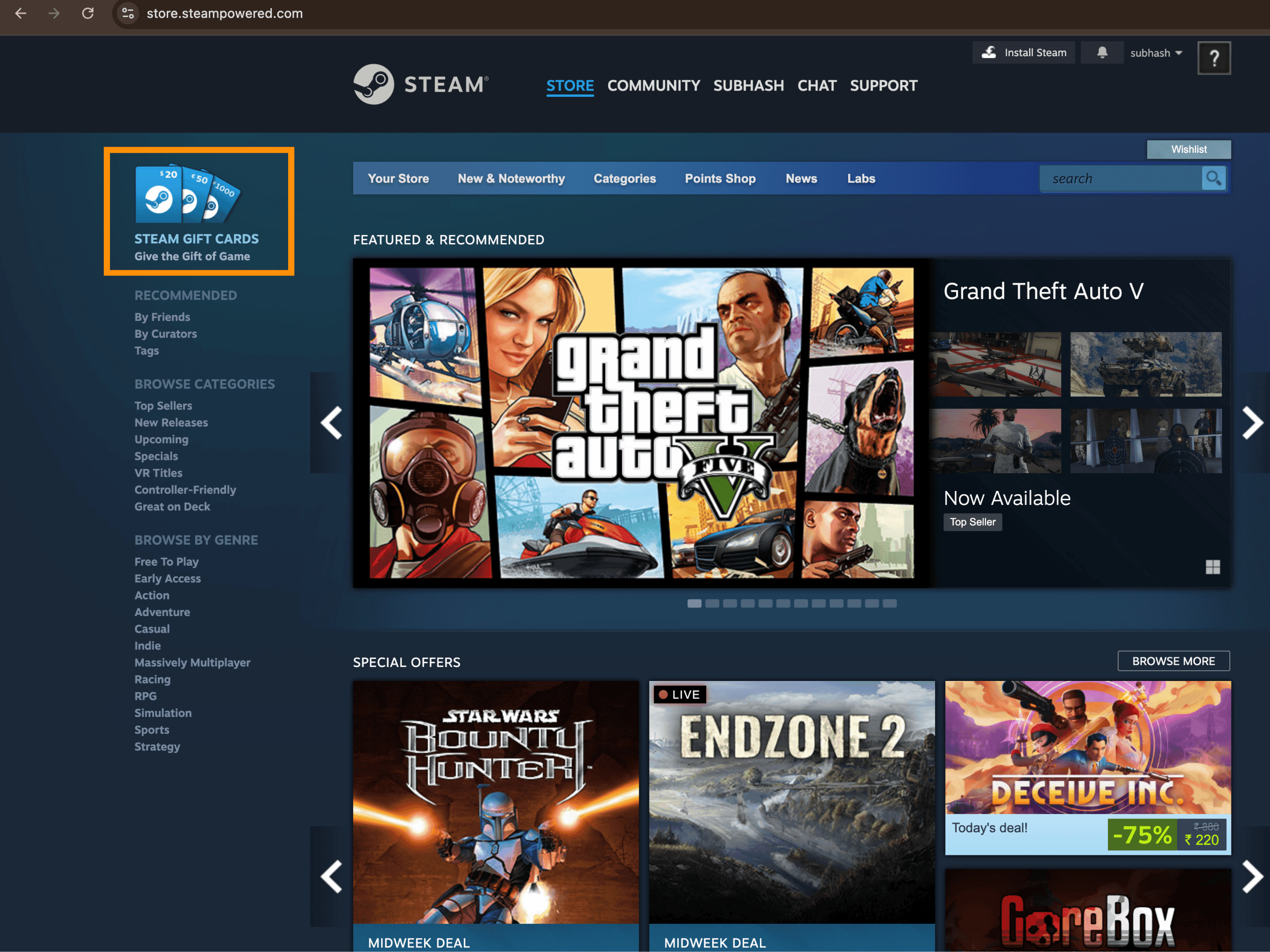This screenshot has height=952, width=1270.
Task: Browse Racing genre
Action: [x=152, y=679]
